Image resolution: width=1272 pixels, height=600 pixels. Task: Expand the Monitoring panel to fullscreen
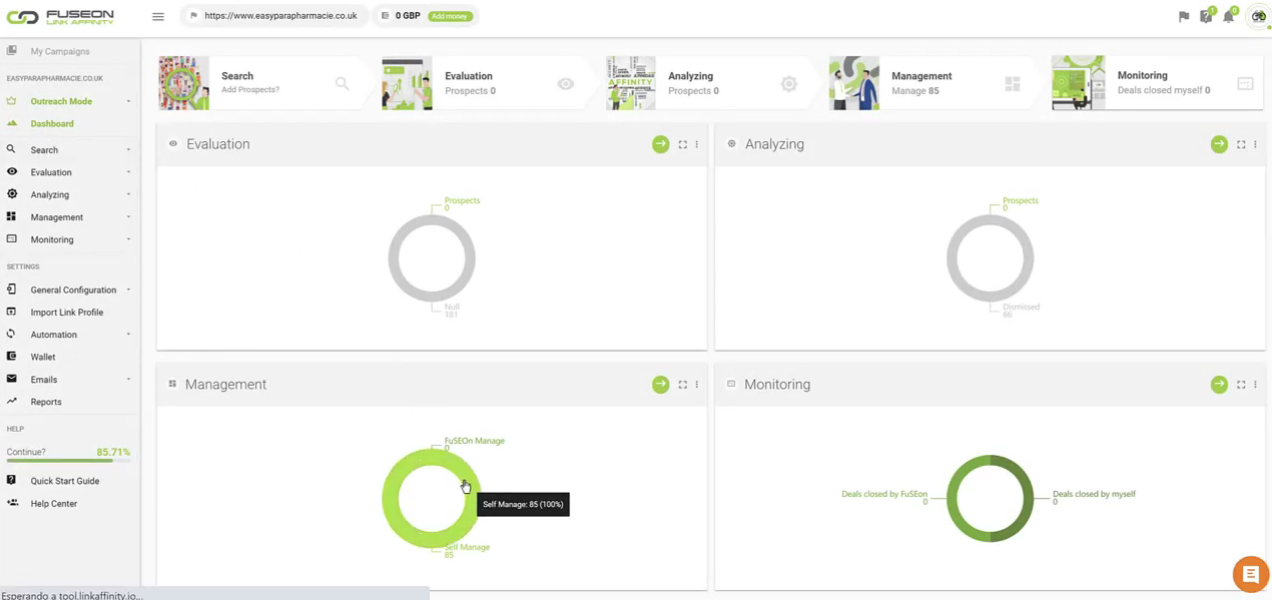[1241, 384]
